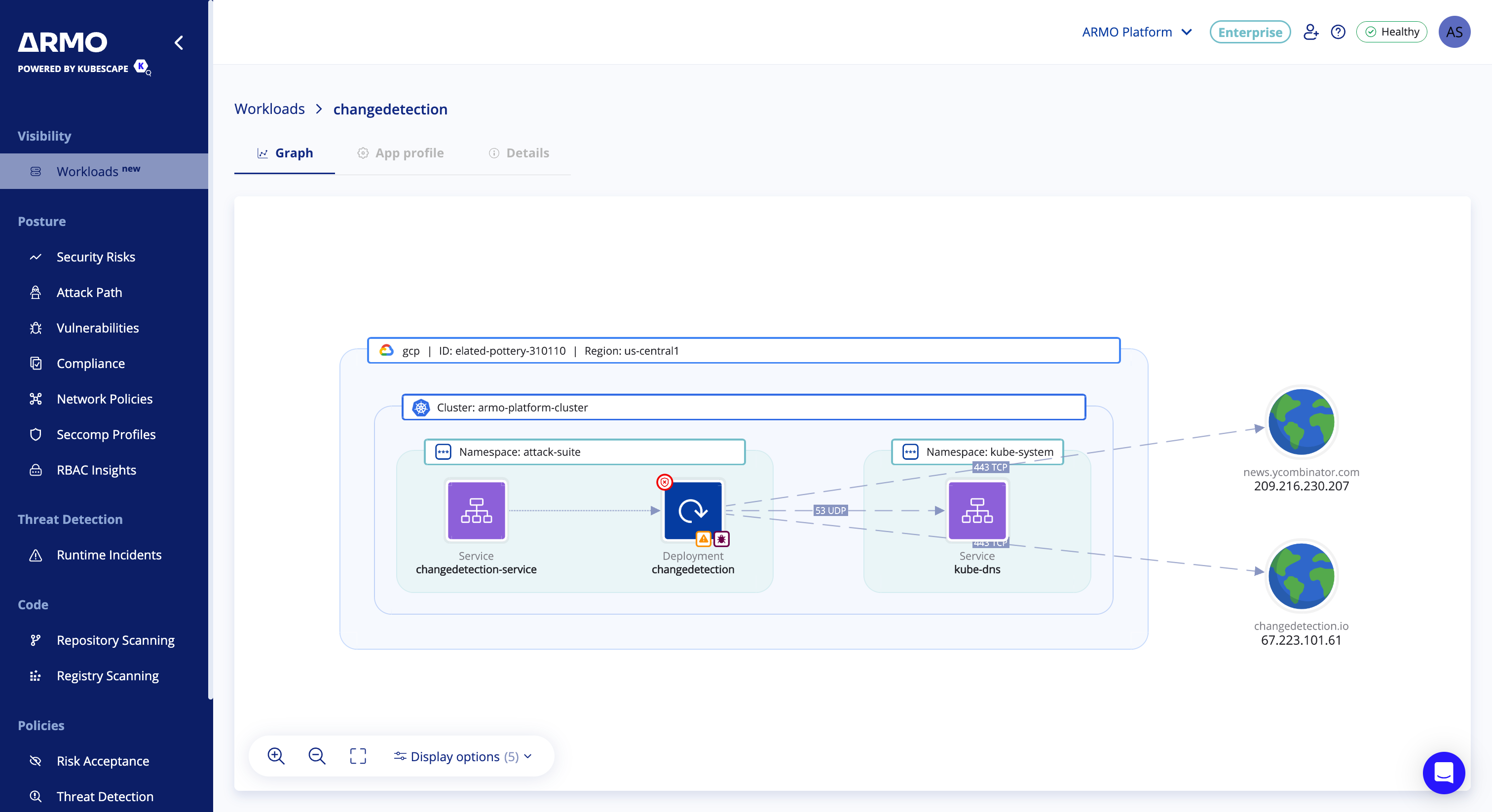Image resolution: width=1492 pixels, height=812 pixels.
Task: Open Attack Path page
Action: tap(89, 292)
